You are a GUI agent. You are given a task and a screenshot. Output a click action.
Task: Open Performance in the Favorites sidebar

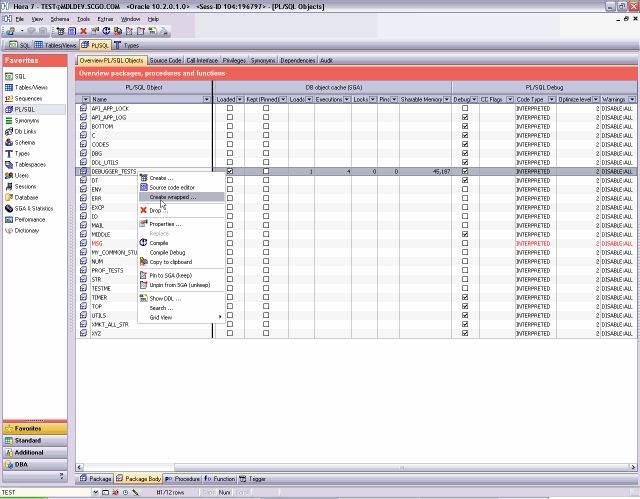pos(29,219)
